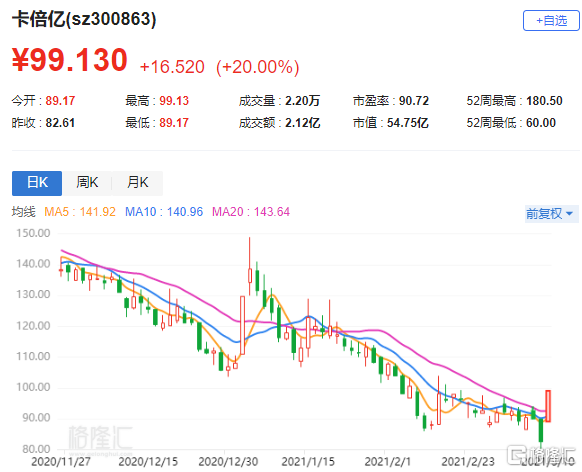This screenshot has width=582, height=472.
Task: Click the 100.00 y-axis label
Action: [33, 387]
